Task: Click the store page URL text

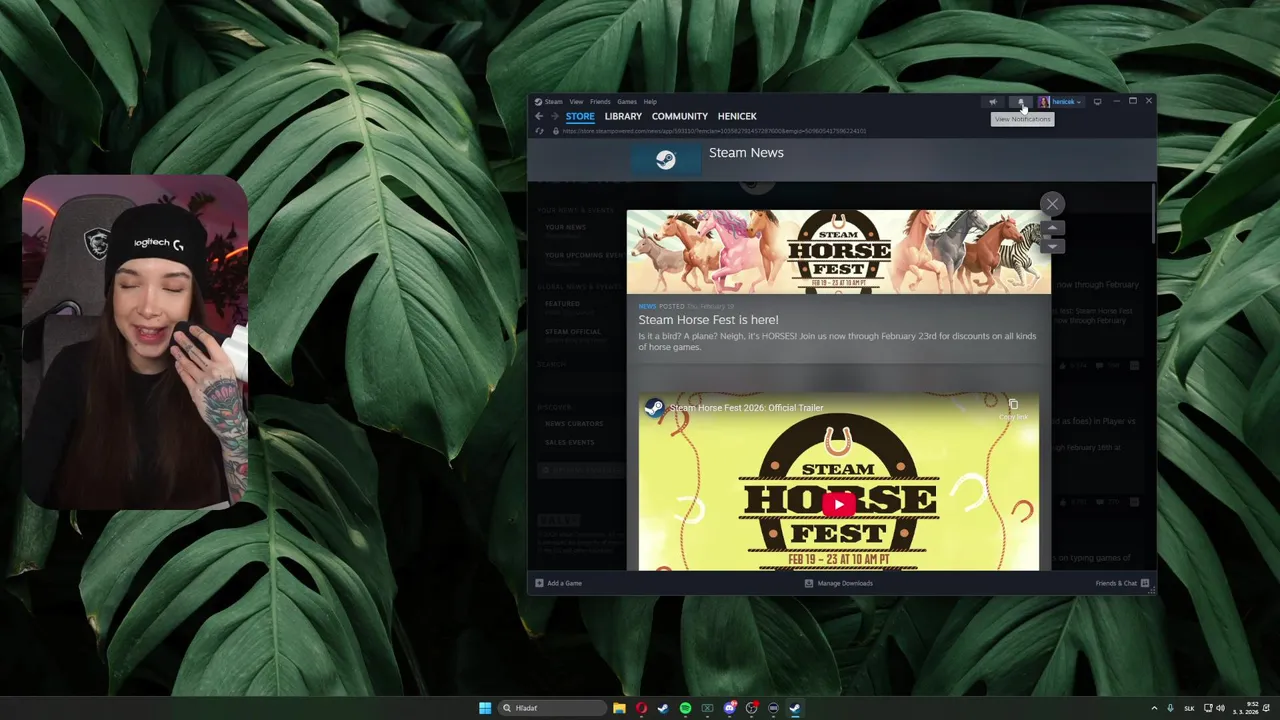Action: click(x=714, y=131)
